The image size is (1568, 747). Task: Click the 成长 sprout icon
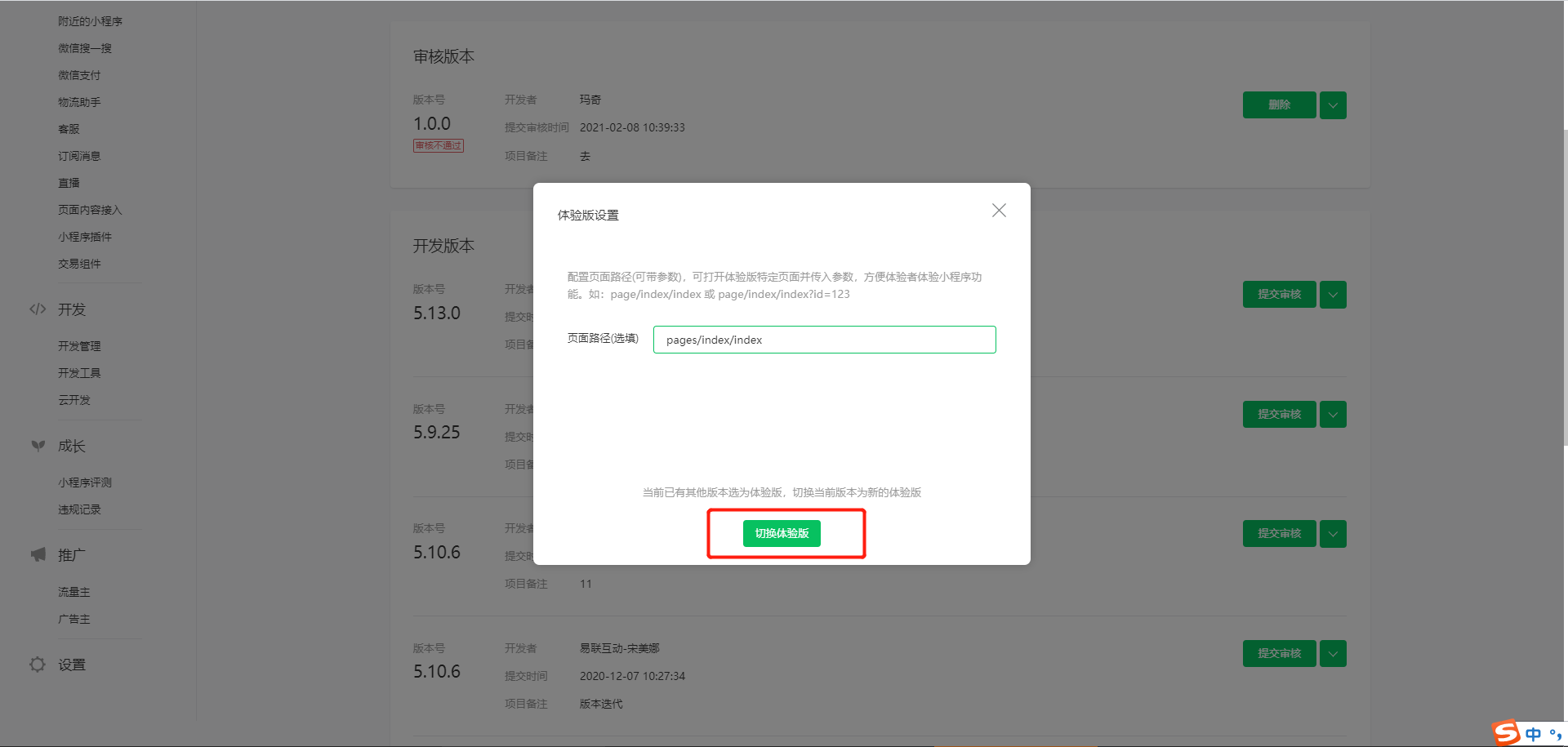[x=38, y=446]
